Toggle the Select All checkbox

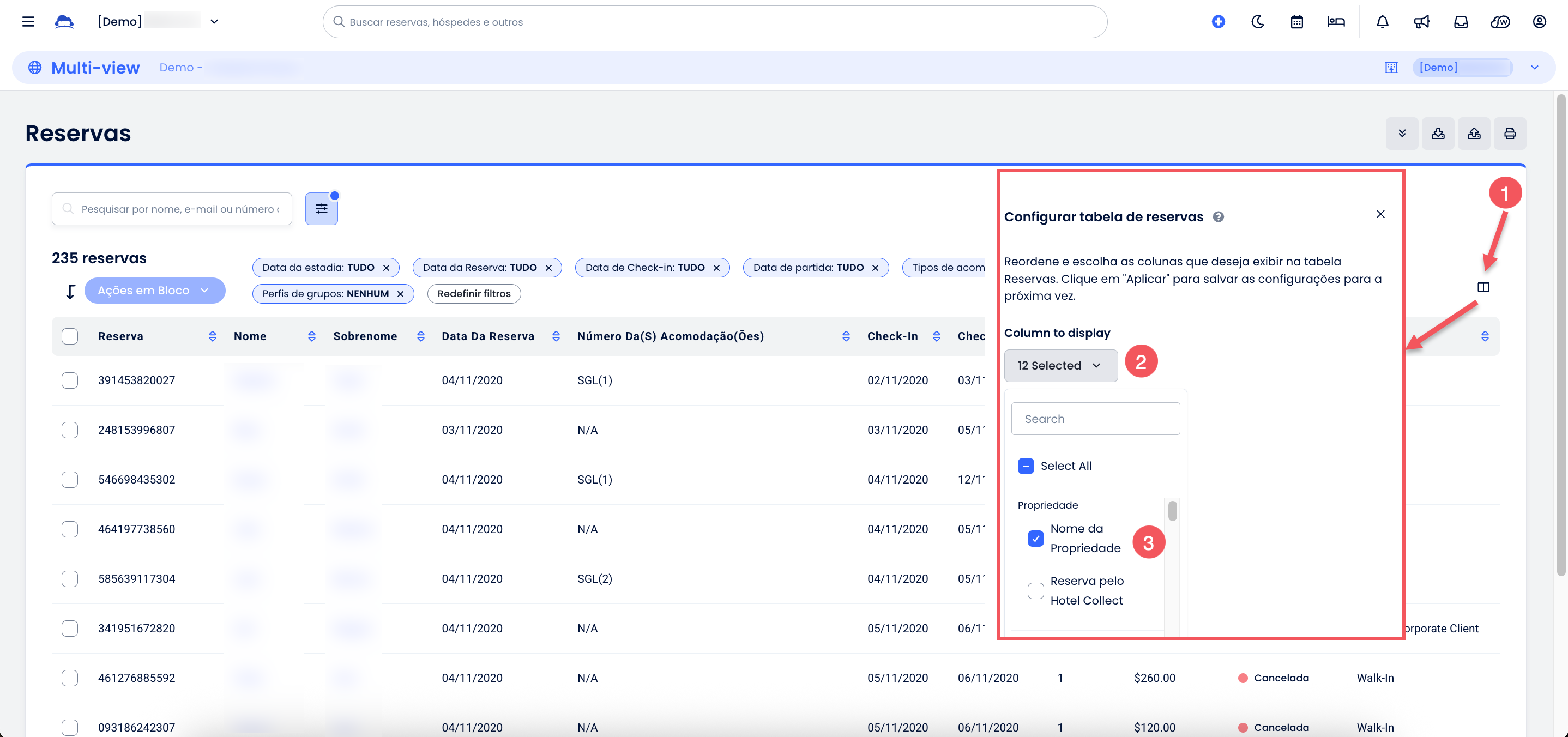point(1026,466)
